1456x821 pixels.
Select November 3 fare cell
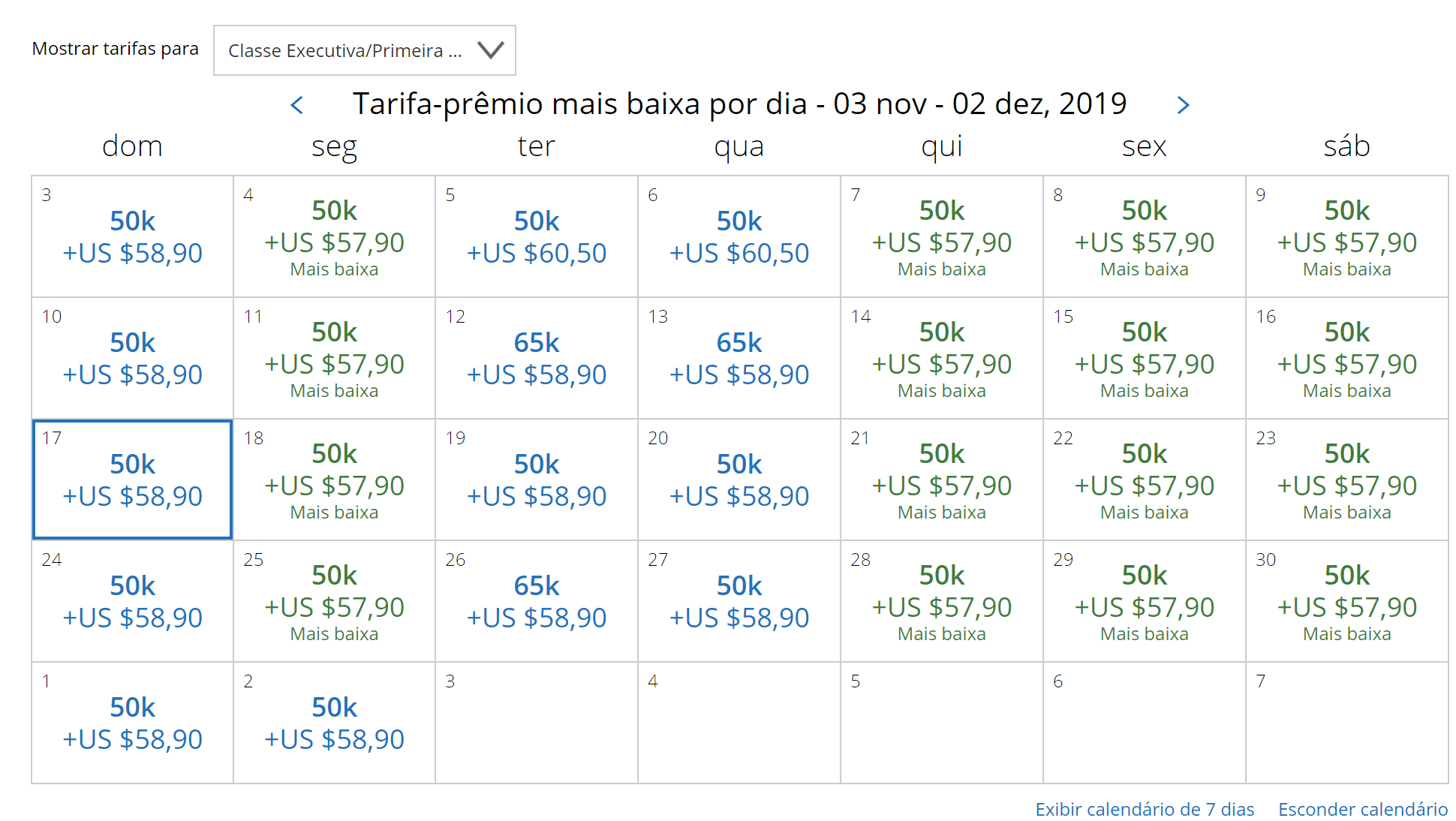click(132, 236)
